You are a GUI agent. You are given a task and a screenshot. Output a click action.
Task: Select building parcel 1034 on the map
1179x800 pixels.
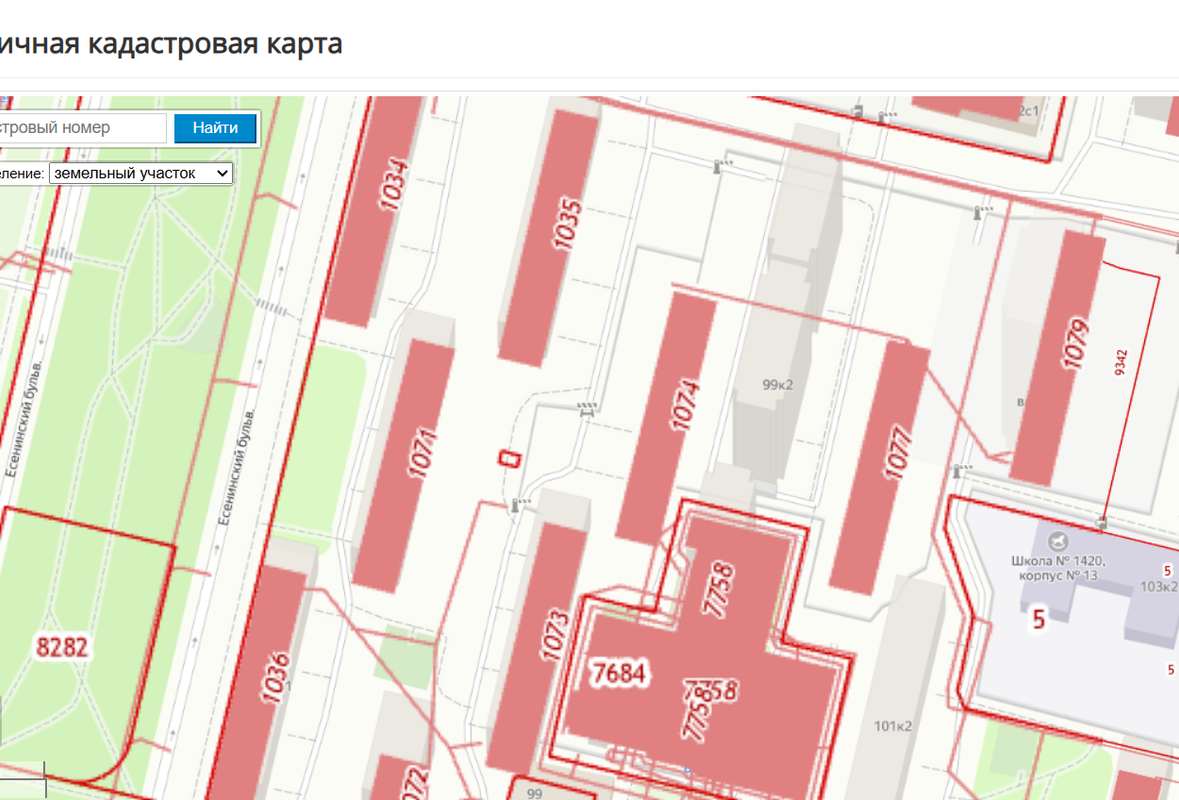click(x=374, y=209)
